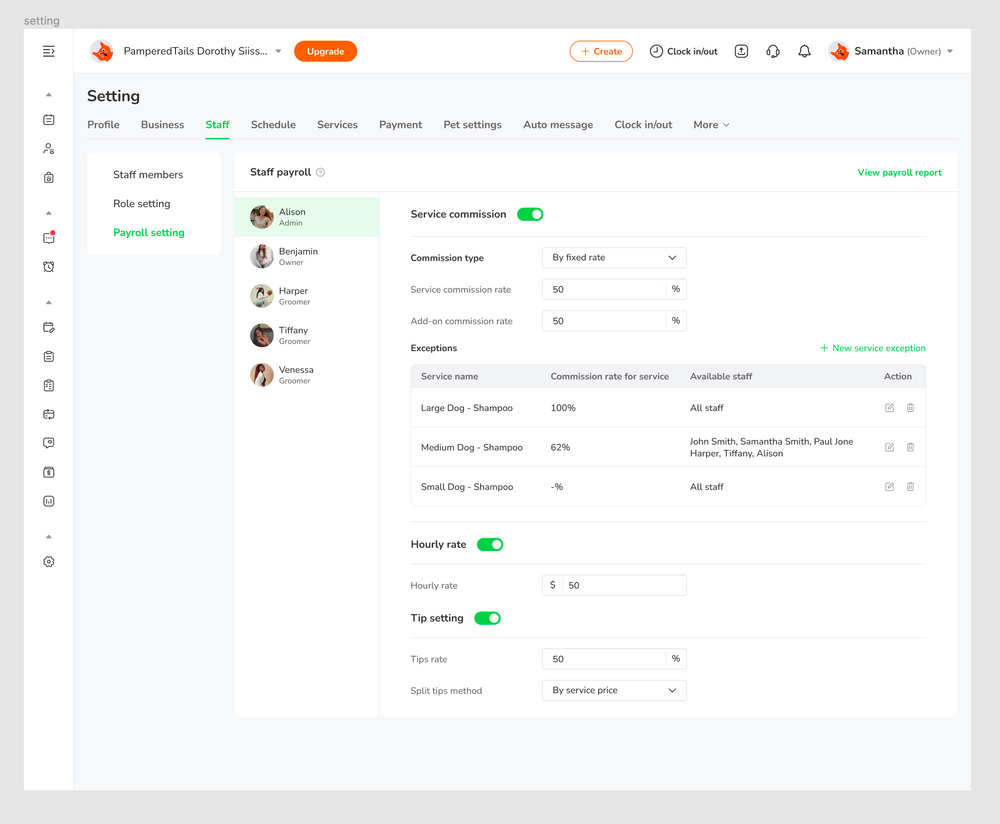Delete the Small Dog - Shampoo exception
Image resolution: width=1000 pixels, height=824 pixels.
tap(910, 487)
